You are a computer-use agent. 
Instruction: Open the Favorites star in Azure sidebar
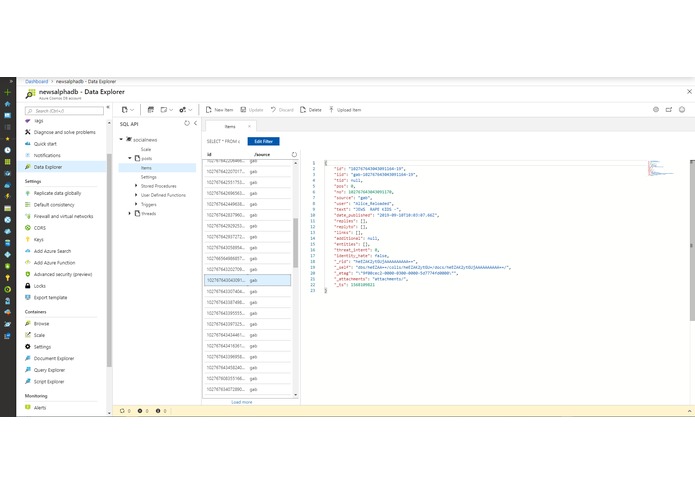8,139
